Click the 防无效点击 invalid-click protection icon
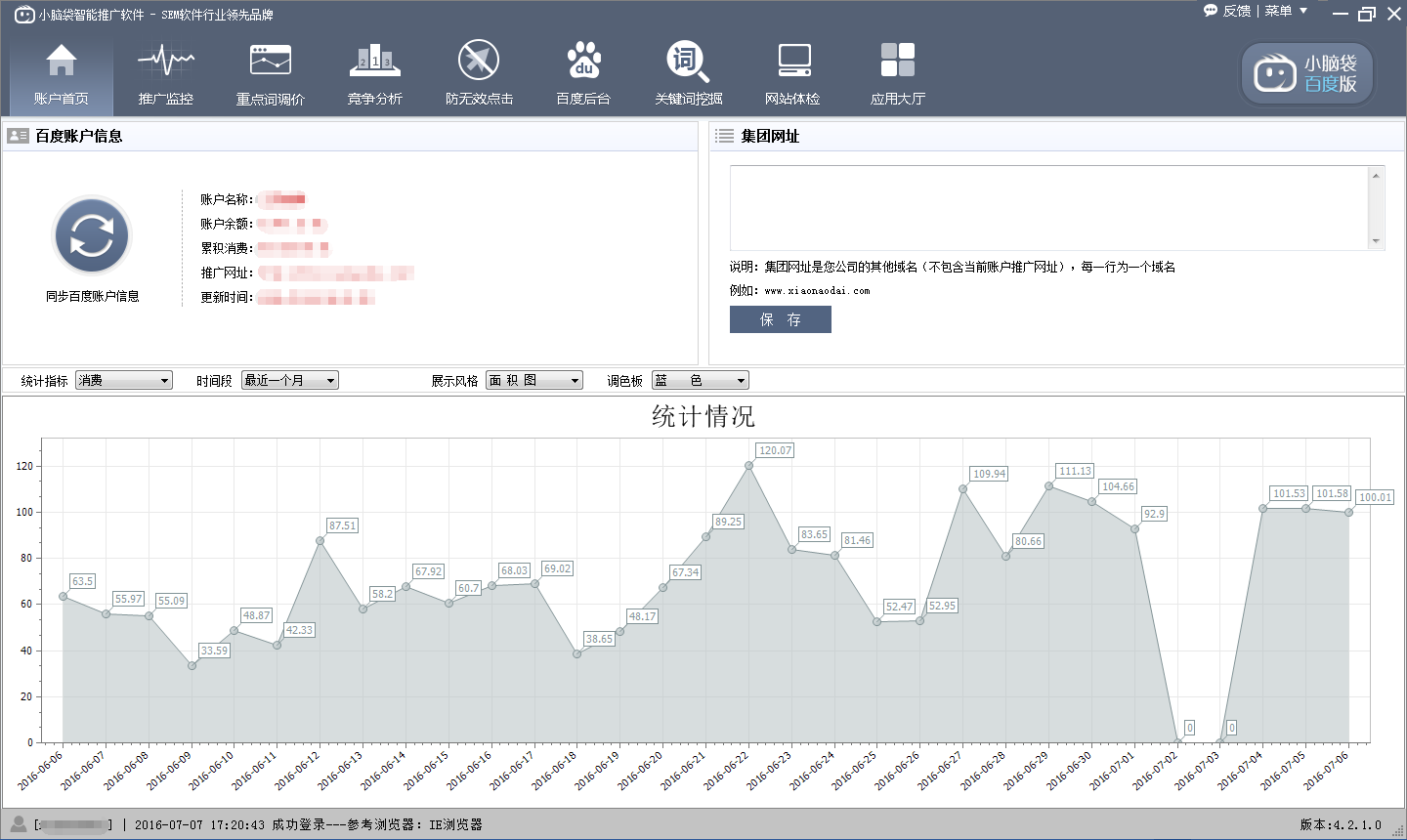This screenshot has height=840, width=1407. pyautogui.click(x=479, y=74)
